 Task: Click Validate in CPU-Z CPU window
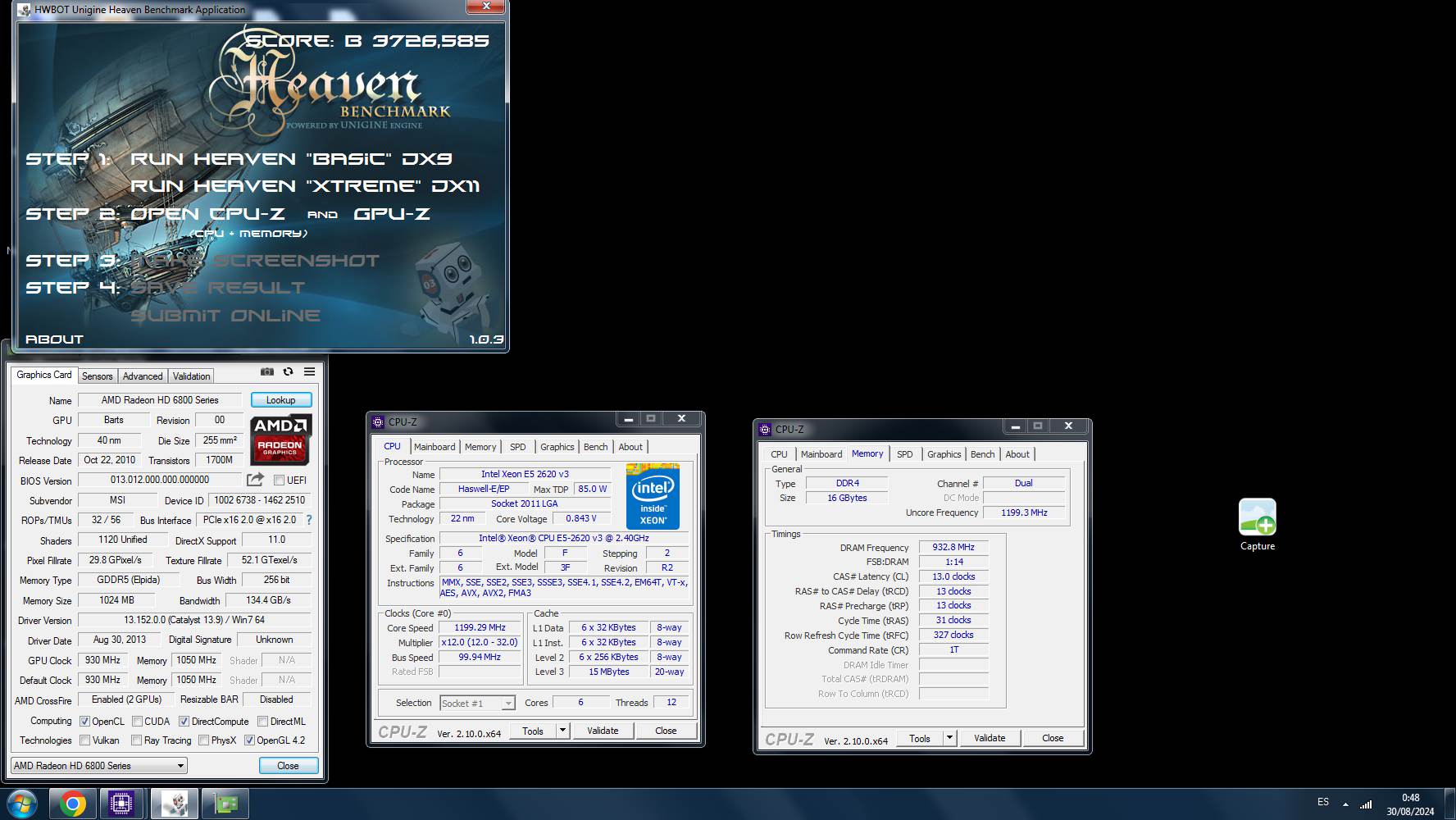point(603,731)
